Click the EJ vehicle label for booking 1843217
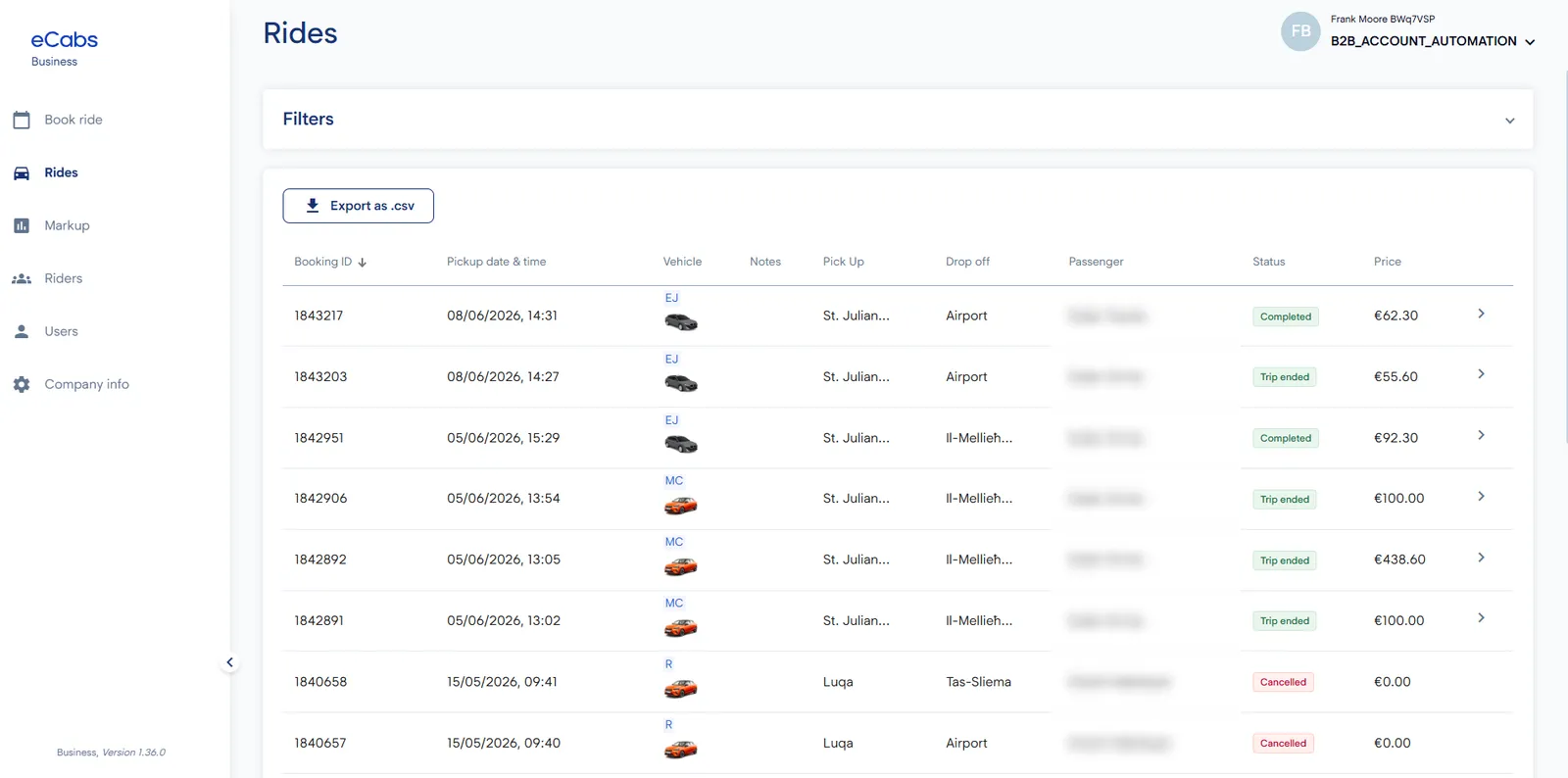Screen dimensions: 1568x778 click(x=671, y=298)
